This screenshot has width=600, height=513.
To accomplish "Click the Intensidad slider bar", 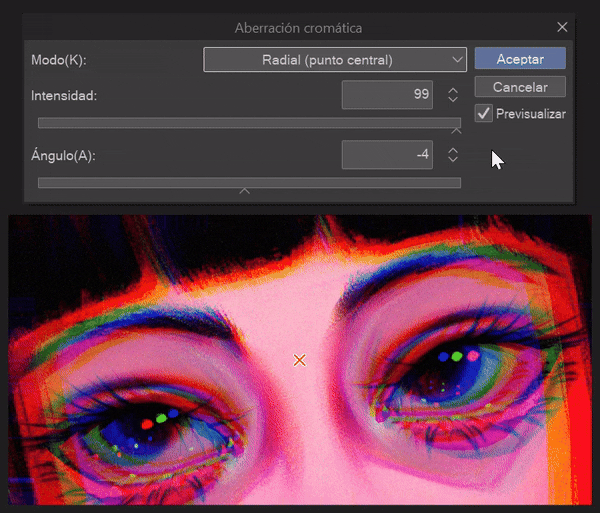I will (x=249, y=123).
